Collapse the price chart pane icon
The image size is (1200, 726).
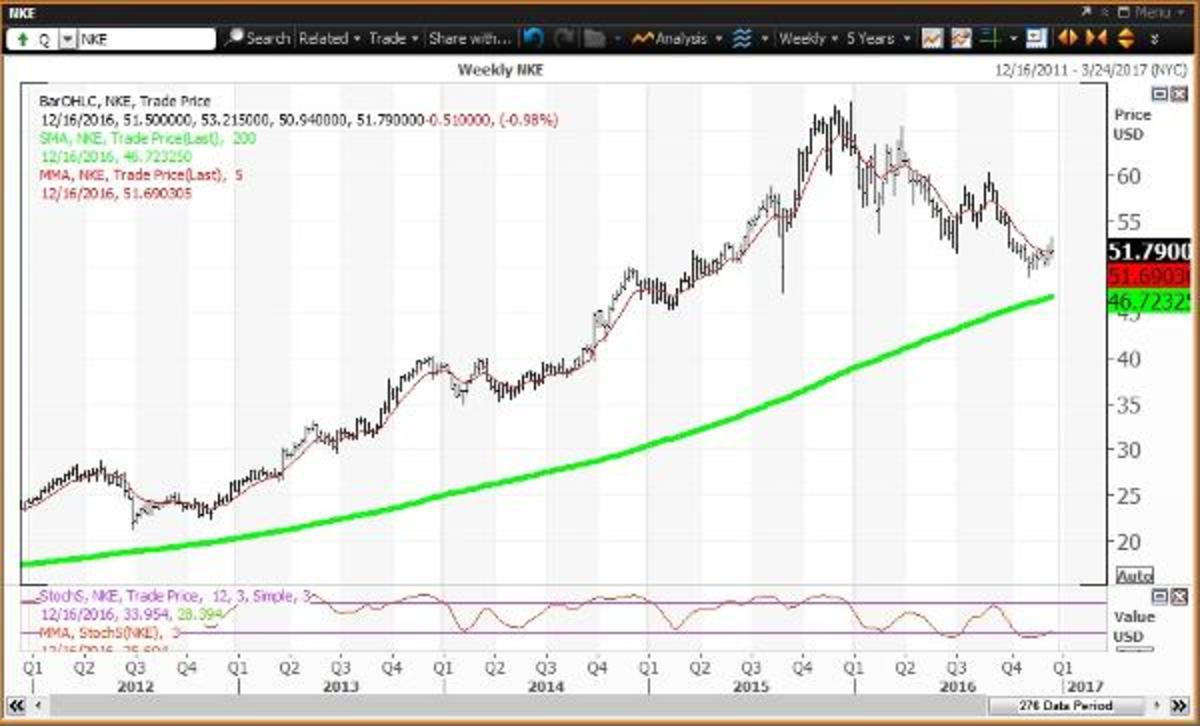tap(1157, 94)
